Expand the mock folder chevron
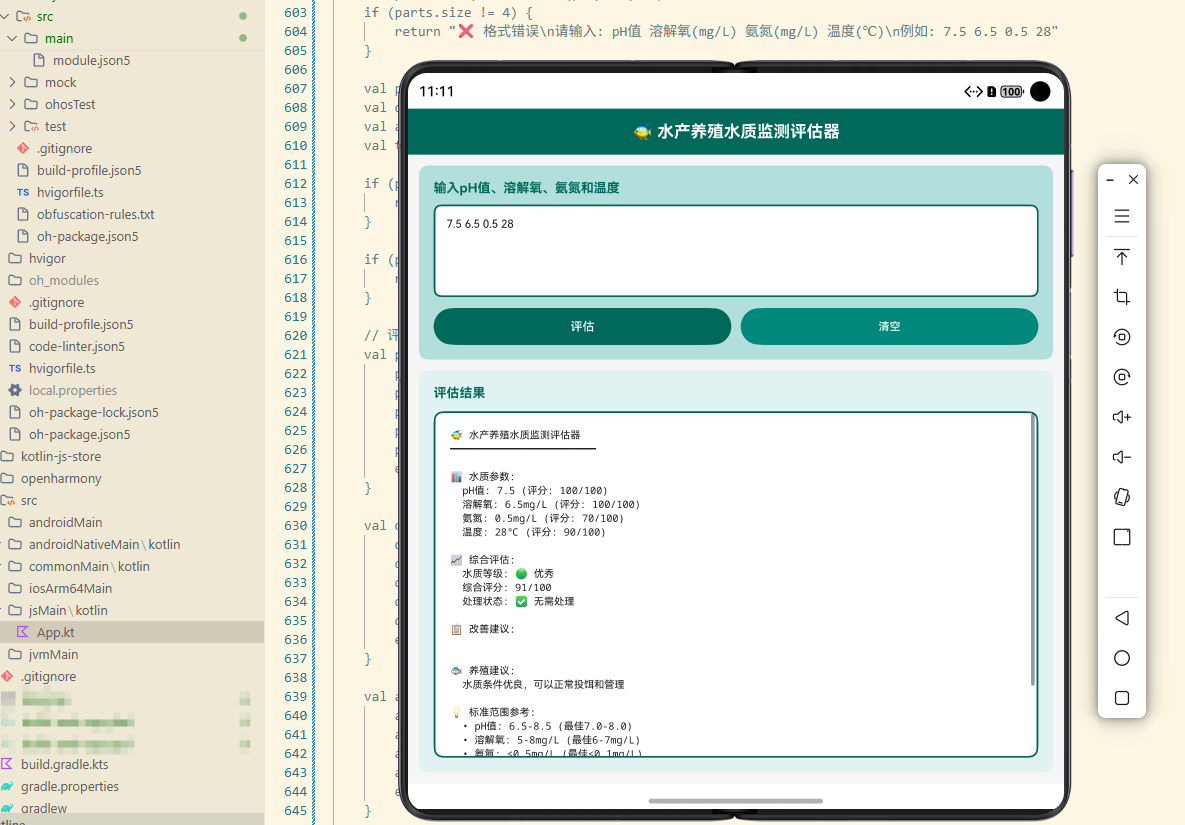 (x=12, y=82)
